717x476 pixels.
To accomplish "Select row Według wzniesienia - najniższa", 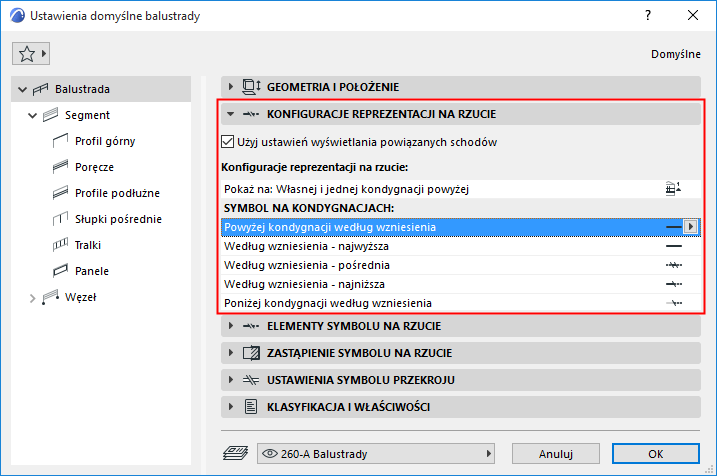I will [x=461, y=284].
